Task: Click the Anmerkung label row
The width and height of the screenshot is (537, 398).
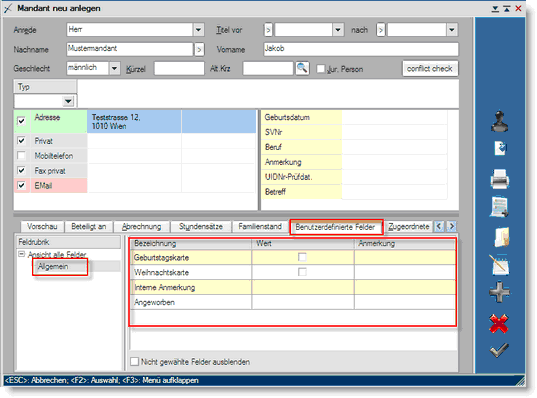Action: pos(302,162)
